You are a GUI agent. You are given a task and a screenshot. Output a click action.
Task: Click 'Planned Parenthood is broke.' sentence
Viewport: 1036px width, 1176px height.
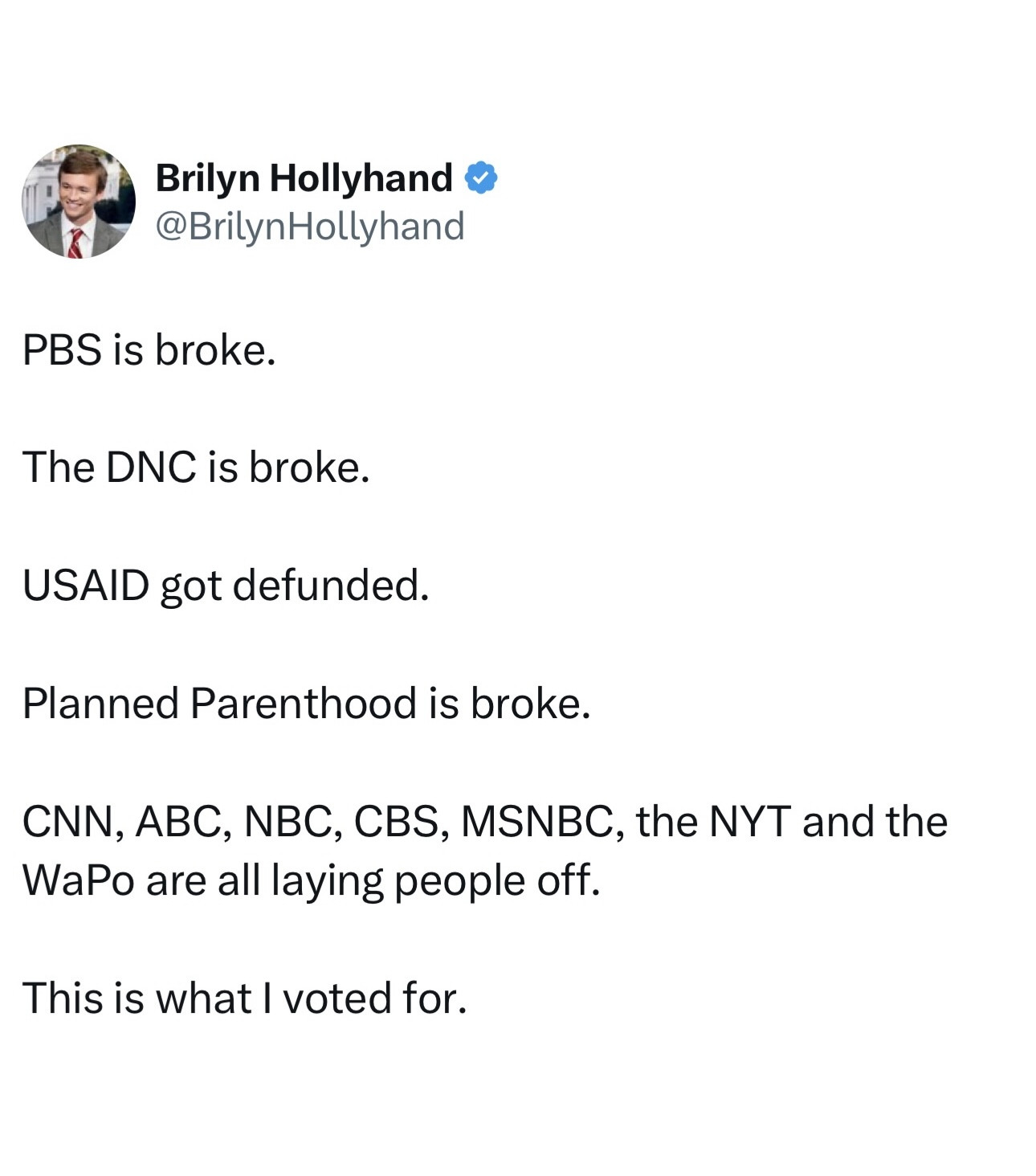coord(306,703)
